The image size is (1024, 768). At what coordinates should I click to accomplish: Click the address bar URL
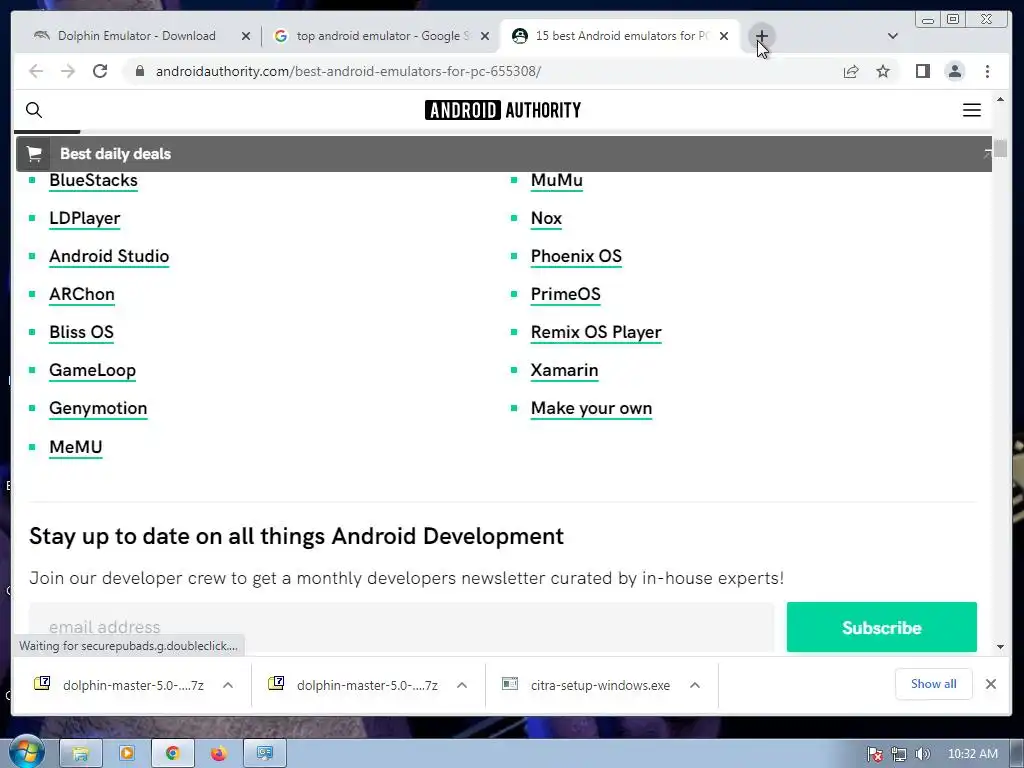pos(348,71)
